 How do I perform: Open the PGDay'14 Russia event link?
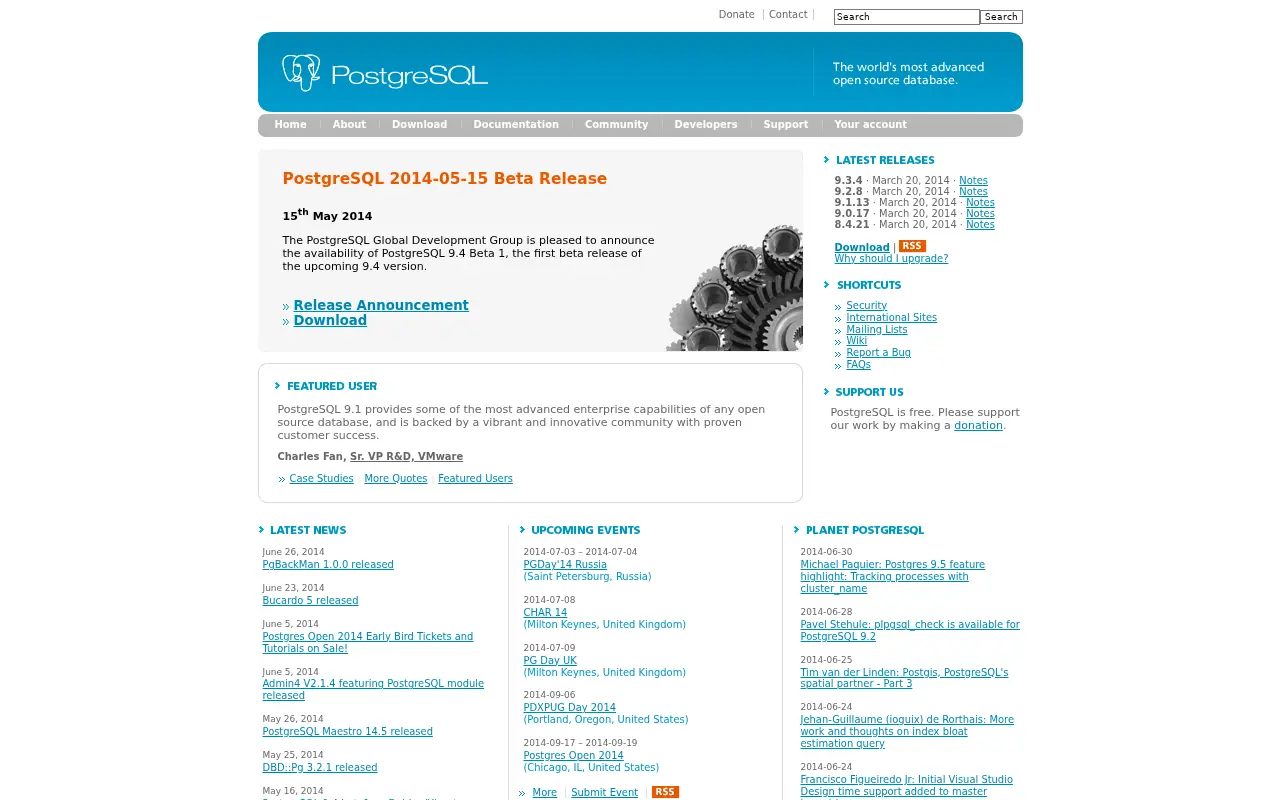(x=565, y=565)
